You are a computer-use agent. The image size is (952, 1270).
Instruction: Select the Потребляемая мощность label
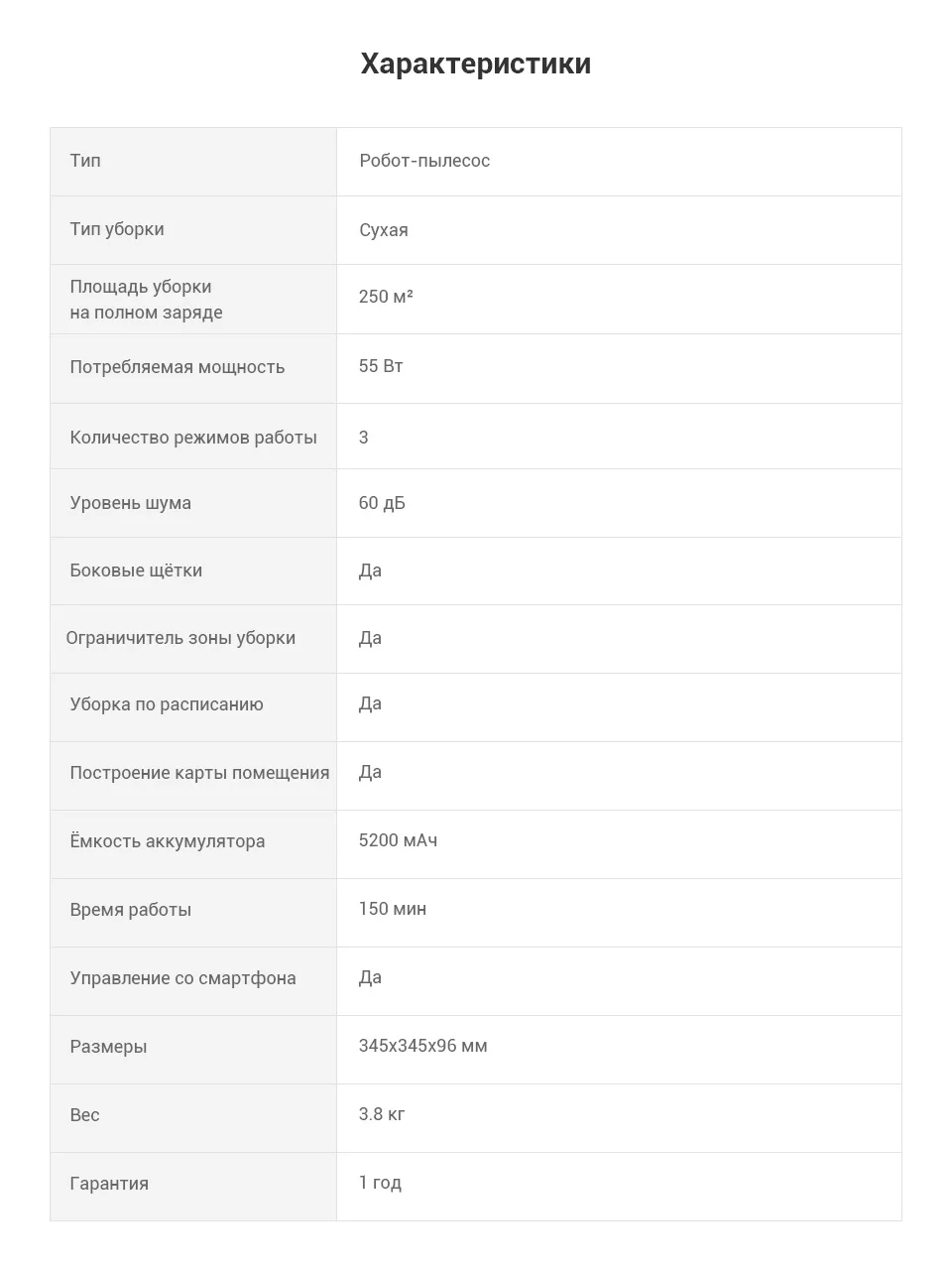pyautogui.click(x=178, y=367)
